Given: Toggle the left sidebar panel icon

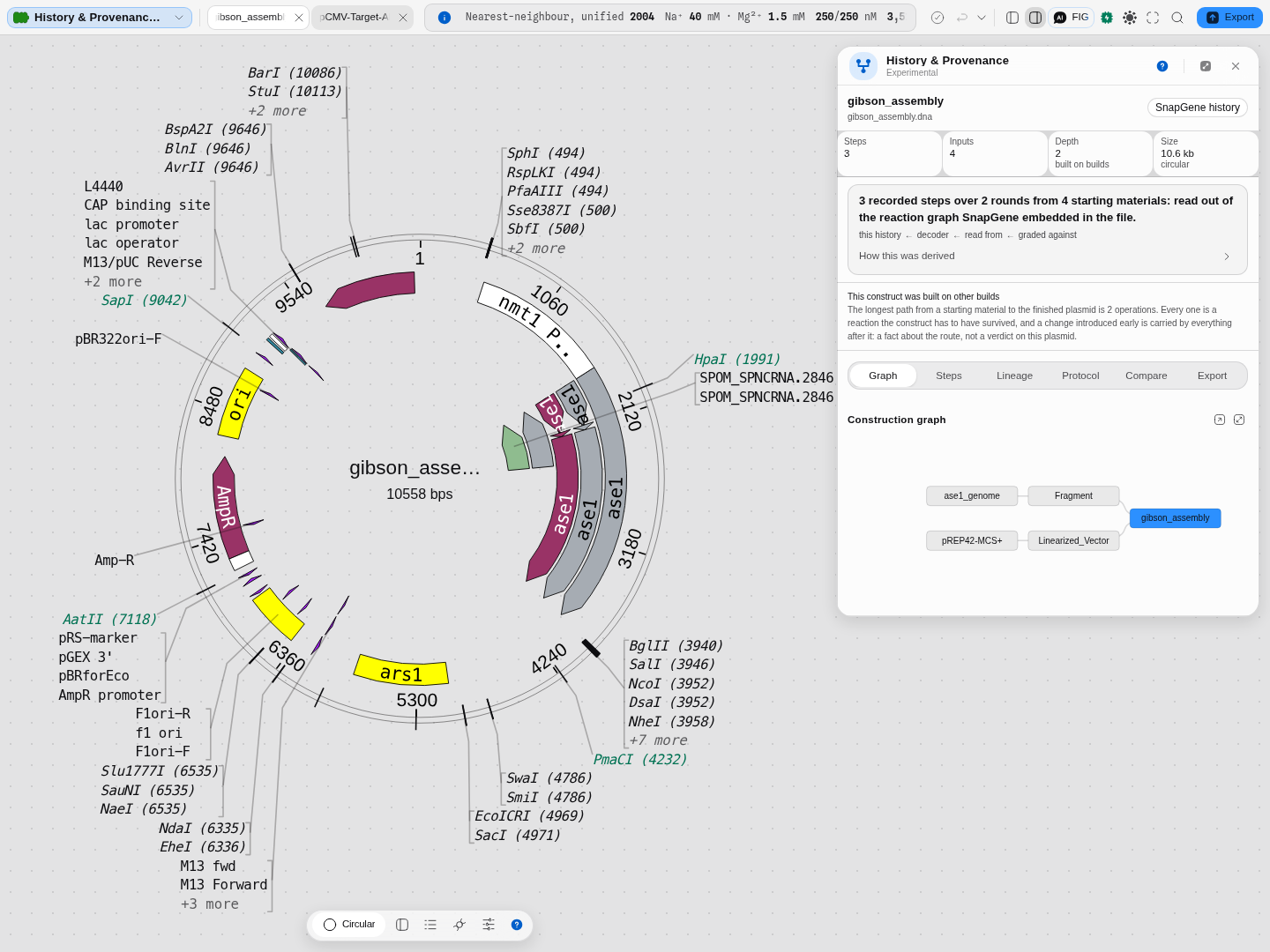Looking at the screenshot, I should (1012, 18).
